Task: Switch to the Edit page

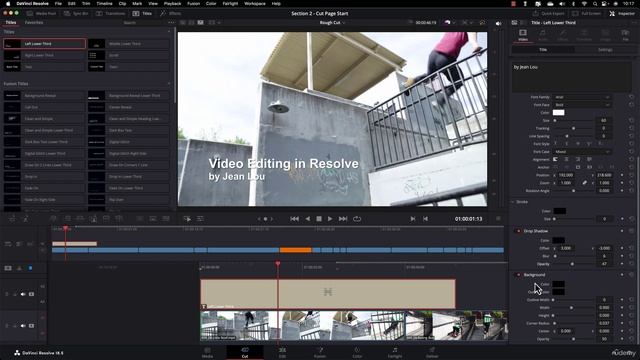Action: pos(282,352)
